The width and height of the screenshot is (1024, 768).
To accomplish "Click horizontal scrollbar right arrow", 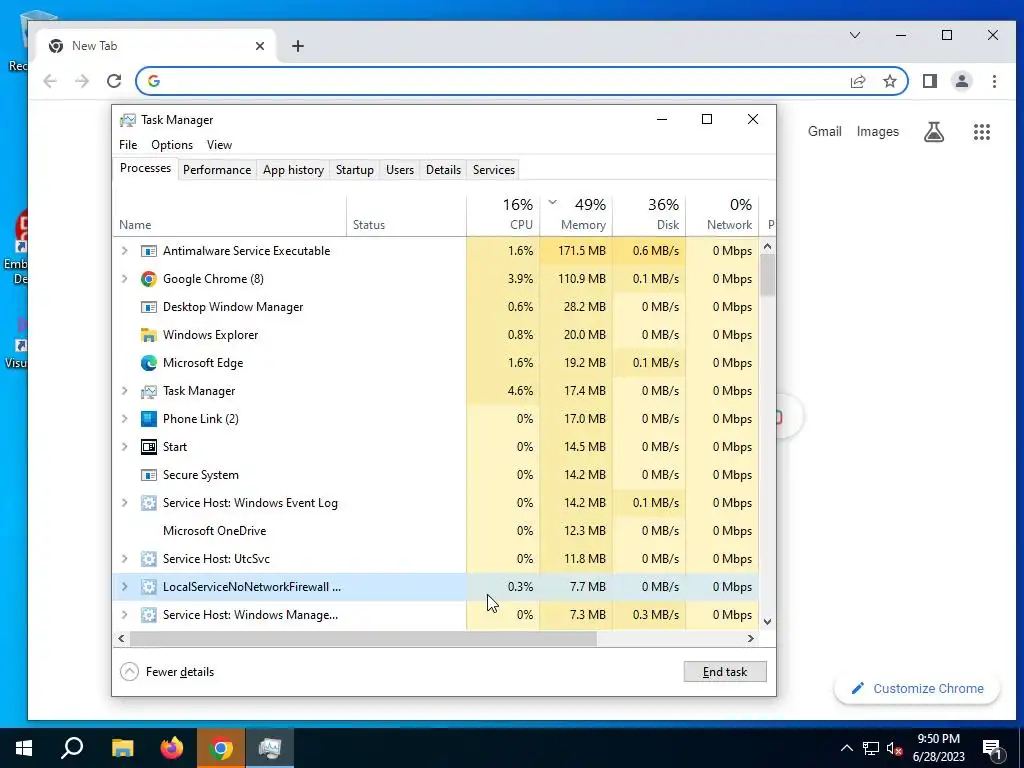I will pyautogui.click(x=751, y=639).
